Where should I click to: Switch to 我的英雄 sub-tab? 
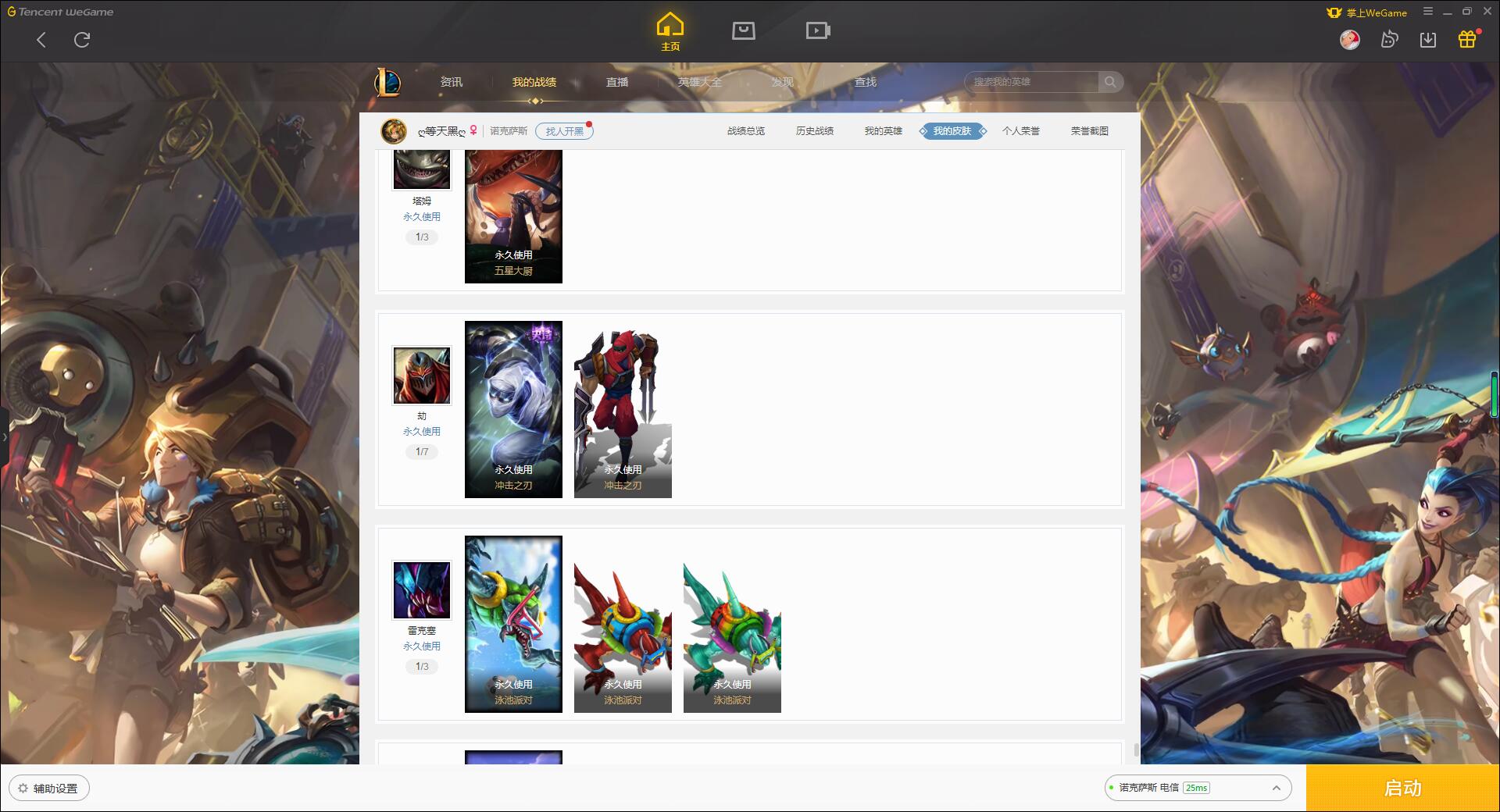(884, 131)
